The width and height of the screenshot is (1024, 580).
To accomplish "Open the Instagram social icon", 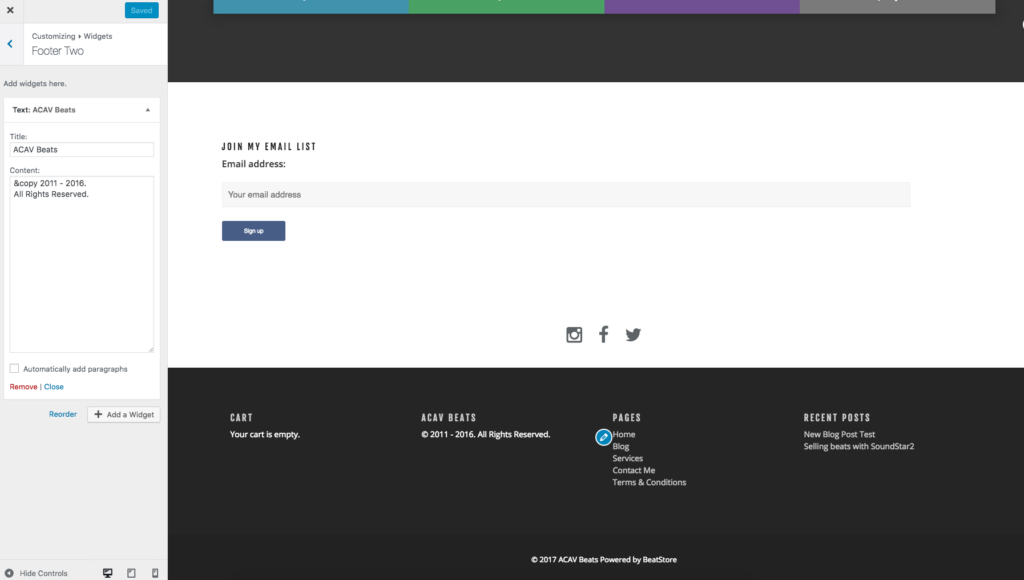I will click(574, 335).
